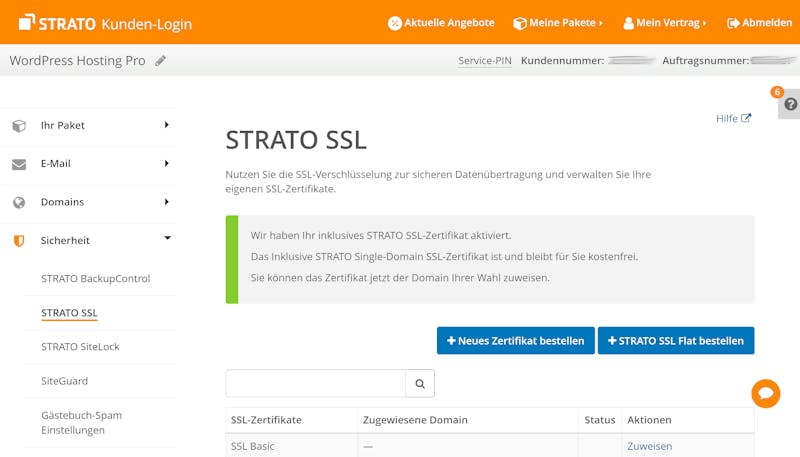Click the Abmelden logout icon
The height and width of the screenshot is (457, 800).
733,23
